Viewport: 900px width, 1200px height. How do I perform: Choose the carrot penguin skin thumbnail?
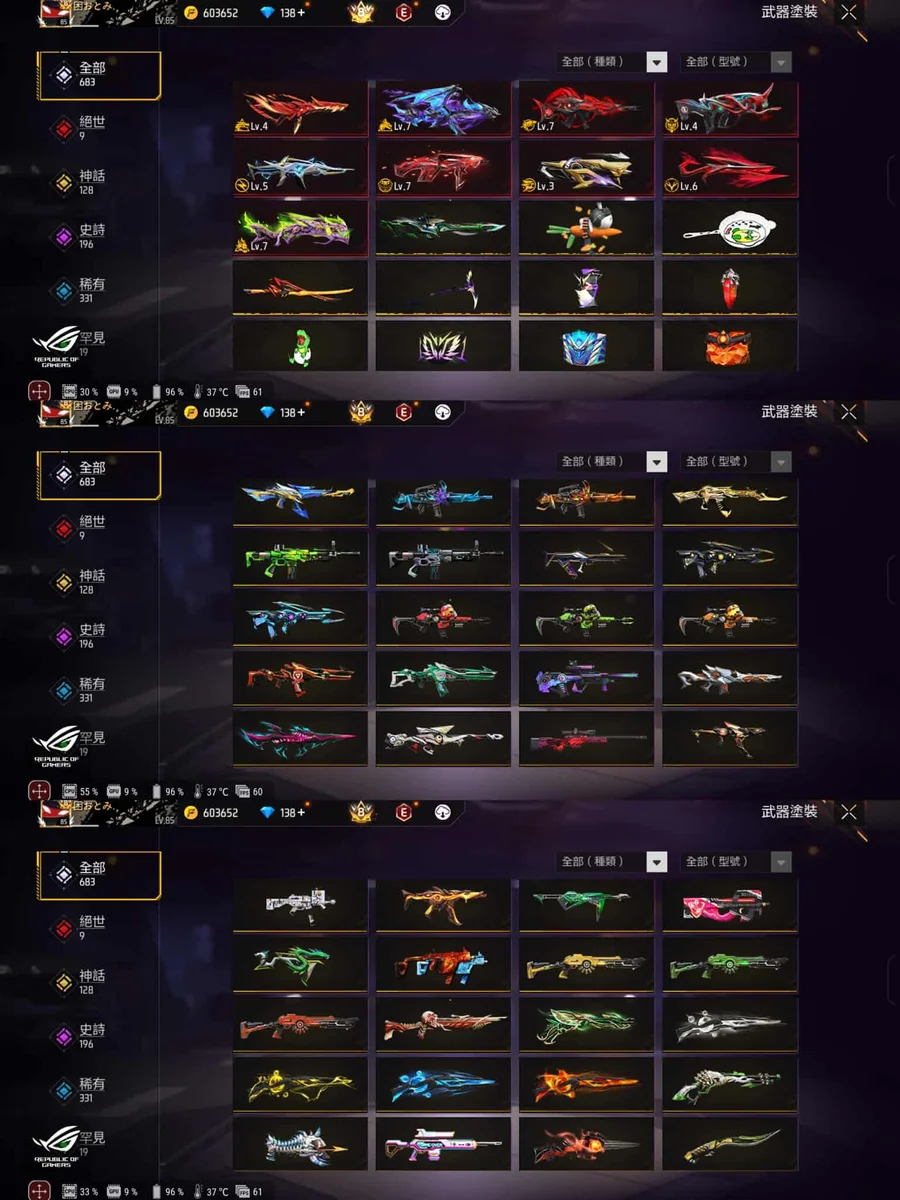pos(586,228)
